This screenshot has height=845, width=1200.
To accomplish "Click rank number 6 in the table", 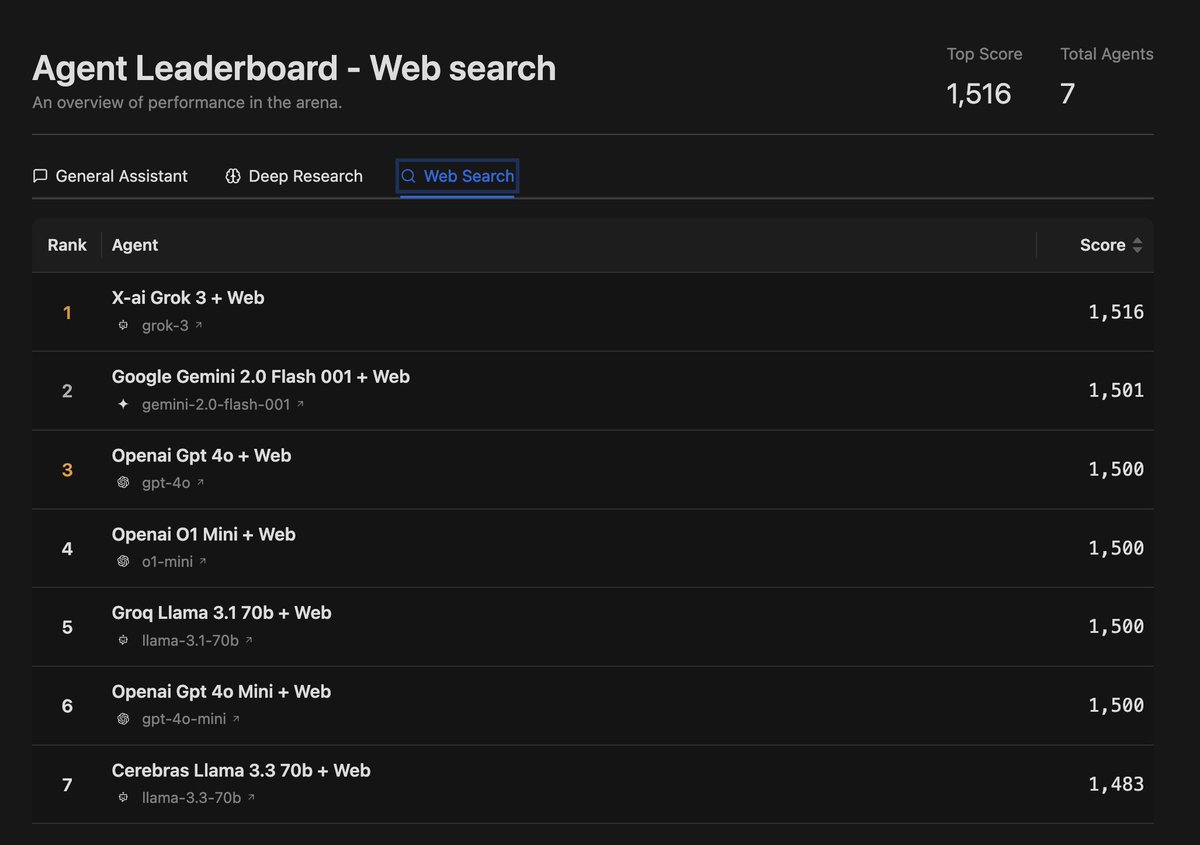I will click(67, 706).
